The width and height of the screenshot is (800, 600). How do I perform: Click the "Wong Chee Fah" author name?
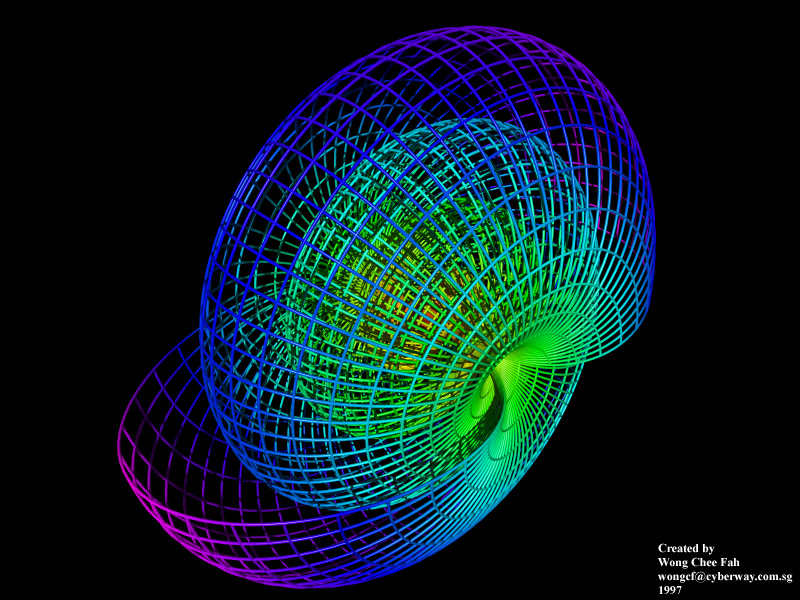click(698, 563)
